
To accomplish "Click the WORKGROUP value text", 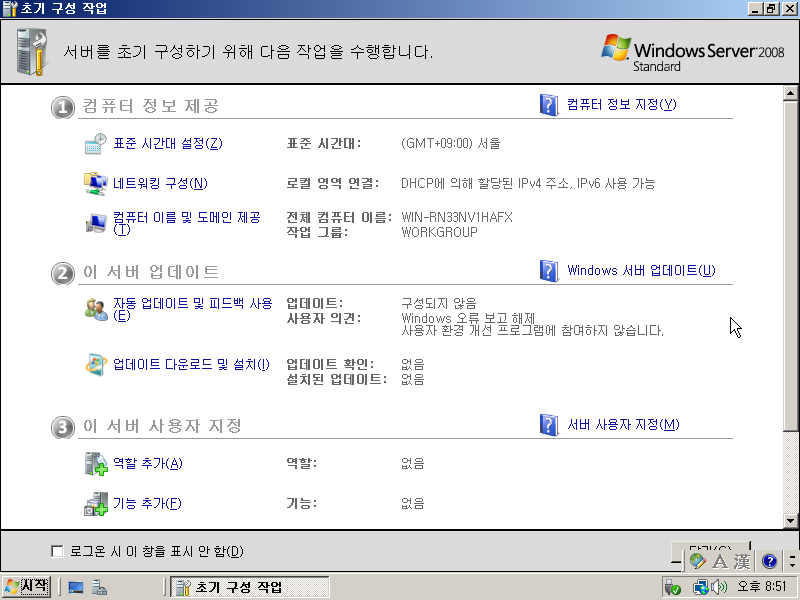I will tap(439, 232).
